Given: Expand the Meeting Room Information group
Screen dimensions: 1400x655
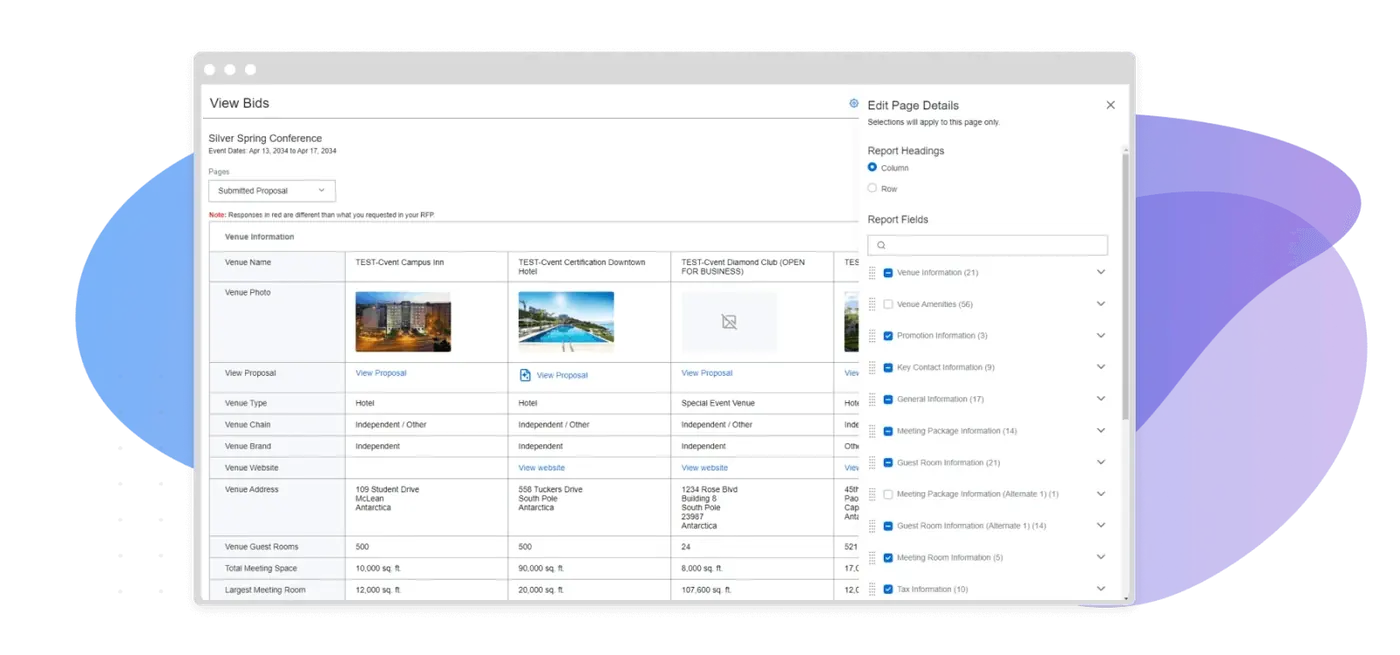Looking at the screenshot, I should click(1101, 557).
